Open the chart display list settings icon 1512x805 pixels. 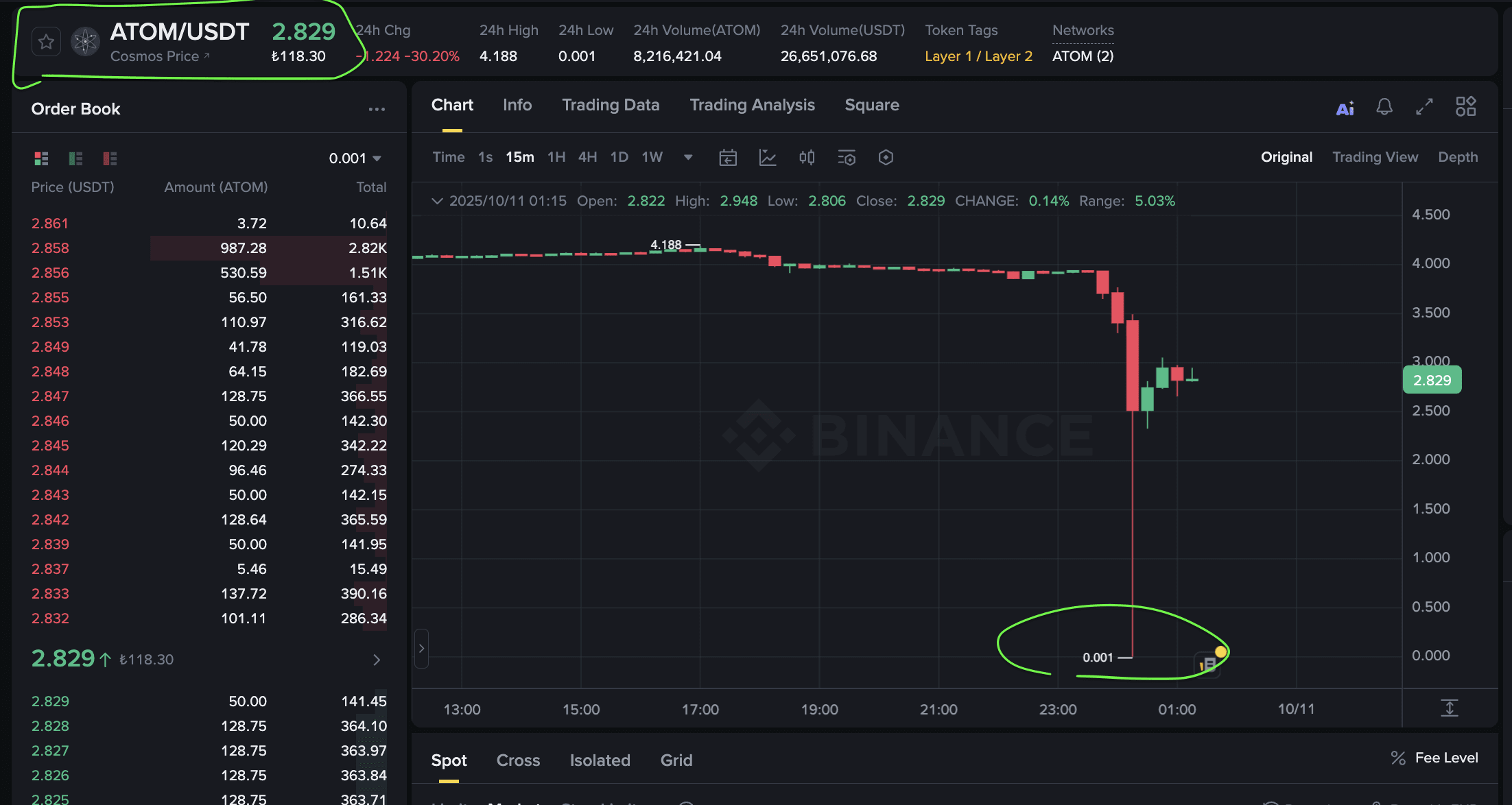847,158
